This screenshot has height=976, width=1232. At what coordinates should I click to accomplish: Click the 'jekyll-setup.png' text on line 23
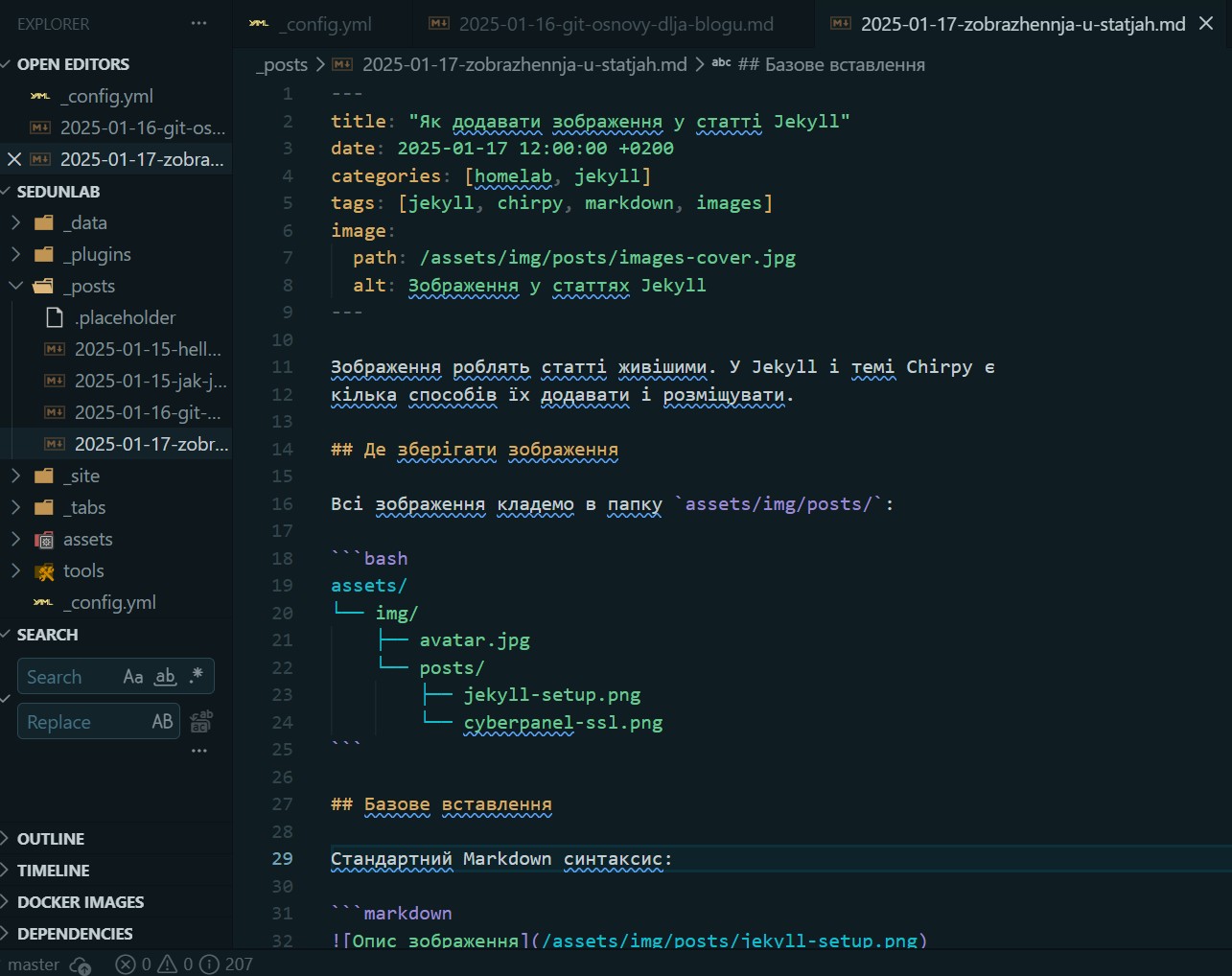point(552,695)
